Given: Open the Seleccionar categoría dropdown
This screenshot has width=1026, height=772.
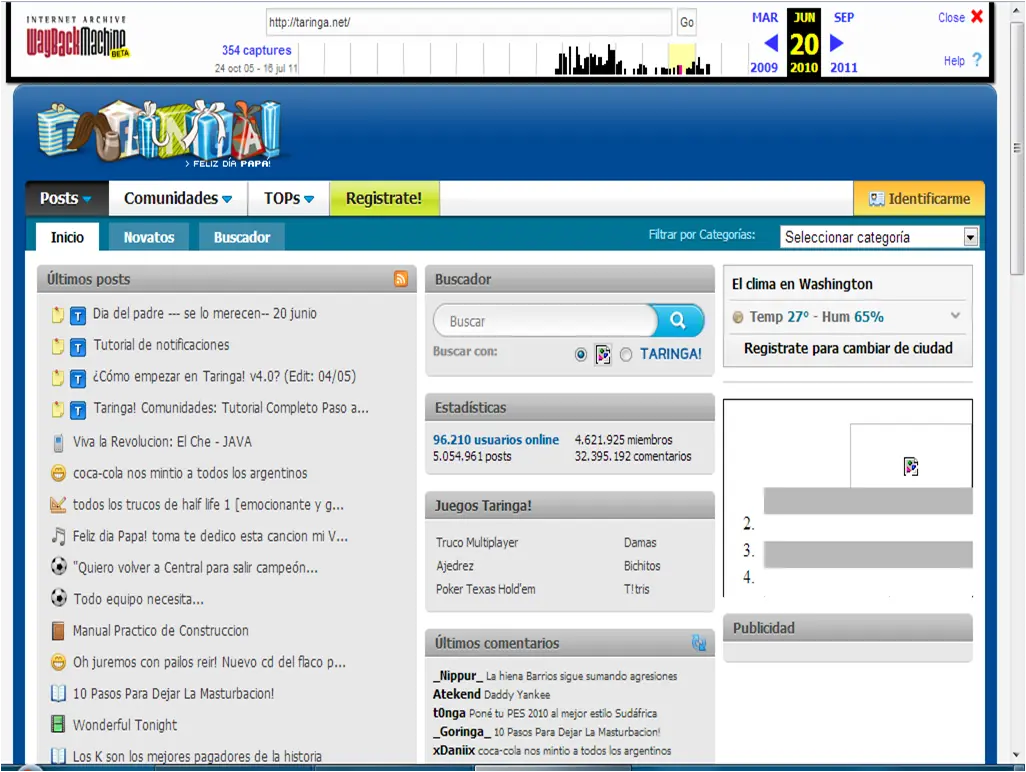Looking at the screenshot, I should click(x=879, y=237).
